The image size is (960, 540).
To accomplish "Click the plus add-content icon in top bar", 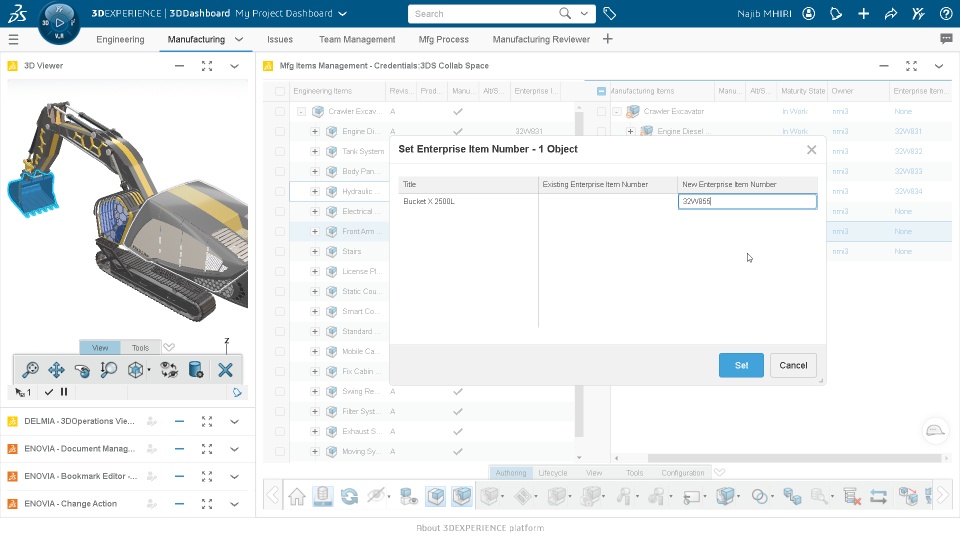I will click(x=863, y=13).
